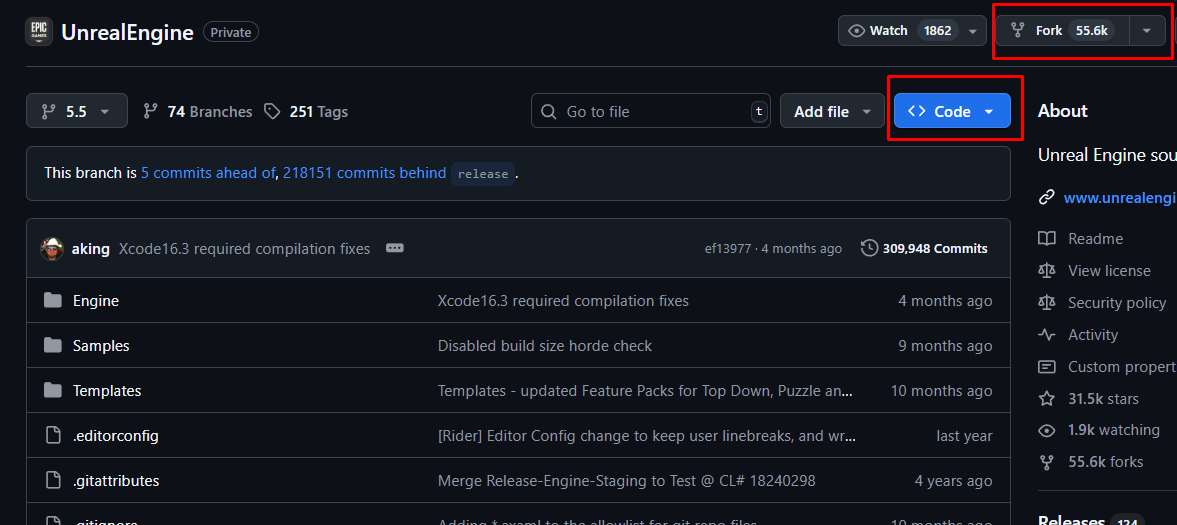This screenshot has height=525, width=1177.
Task: Open the .gitattributes file
Action: tap(116, 481)
